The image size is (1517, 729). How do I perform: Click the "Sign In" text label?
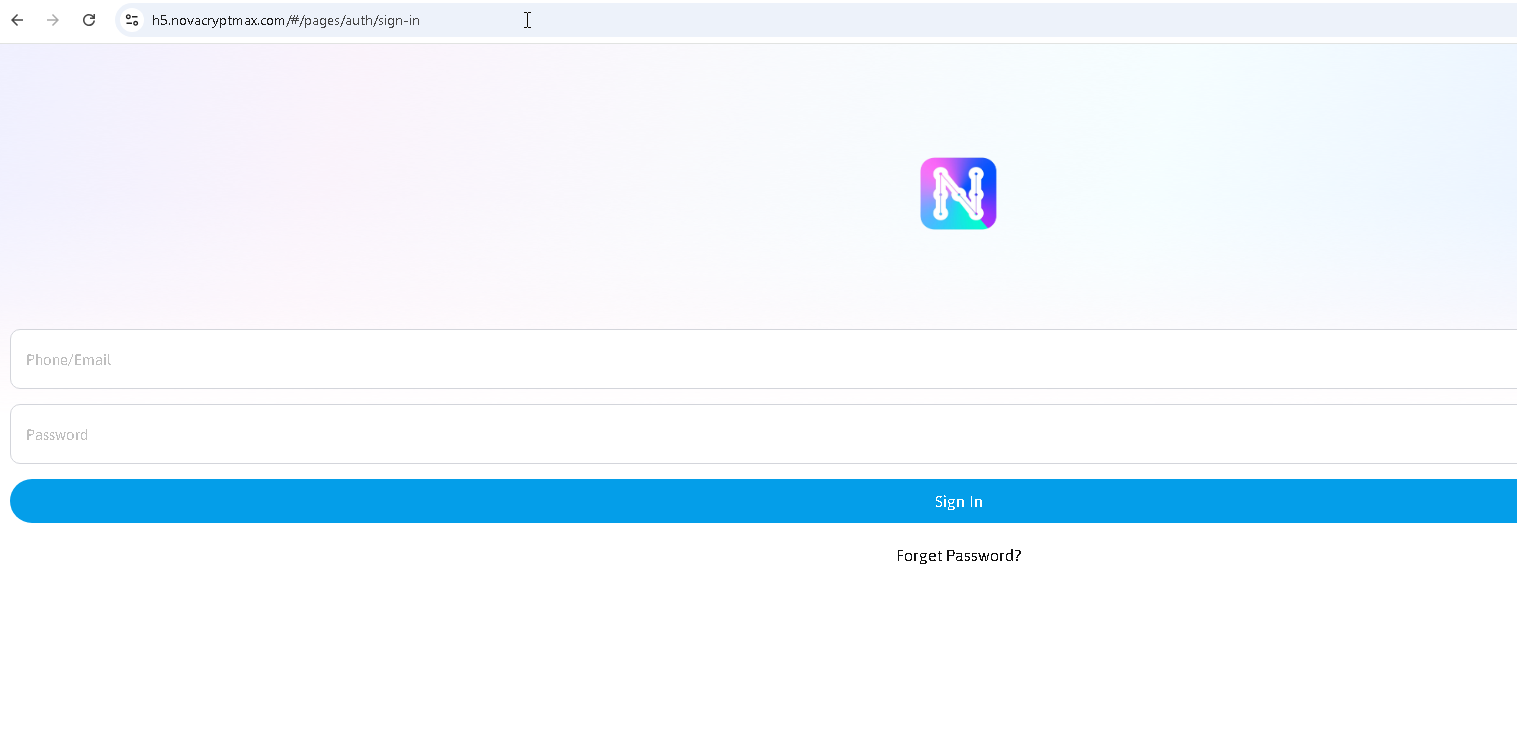coord(958,502)
